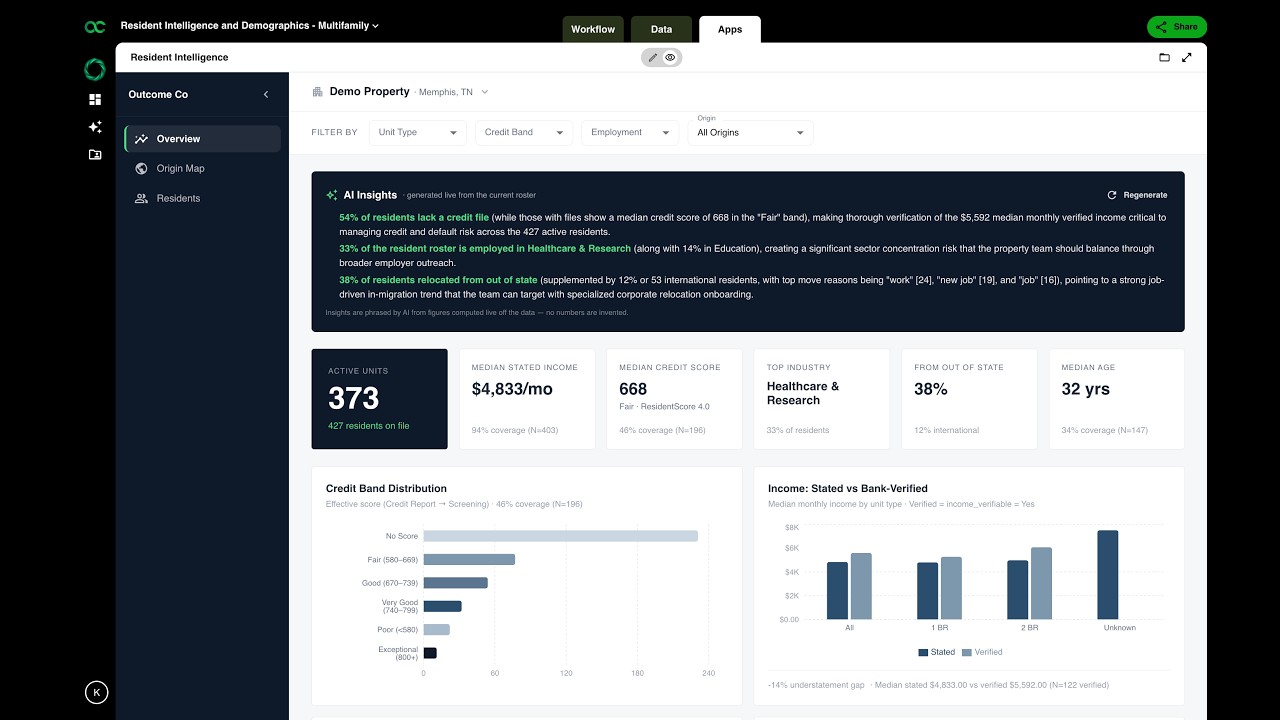Click the Stated legend swatch
This screenshot has width=1280, height=720.
coord(923,652)
